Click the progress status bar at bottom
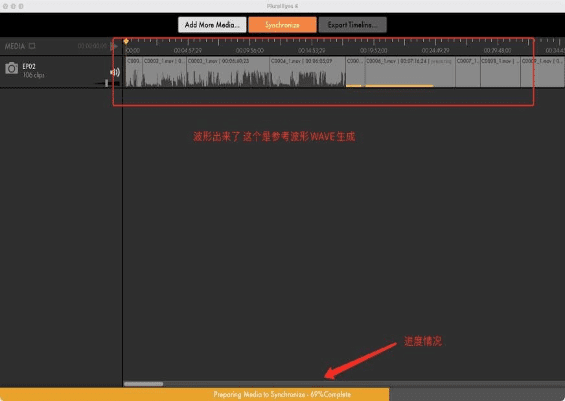The height and width of the screenshot is (401, 565). [282, 395]
